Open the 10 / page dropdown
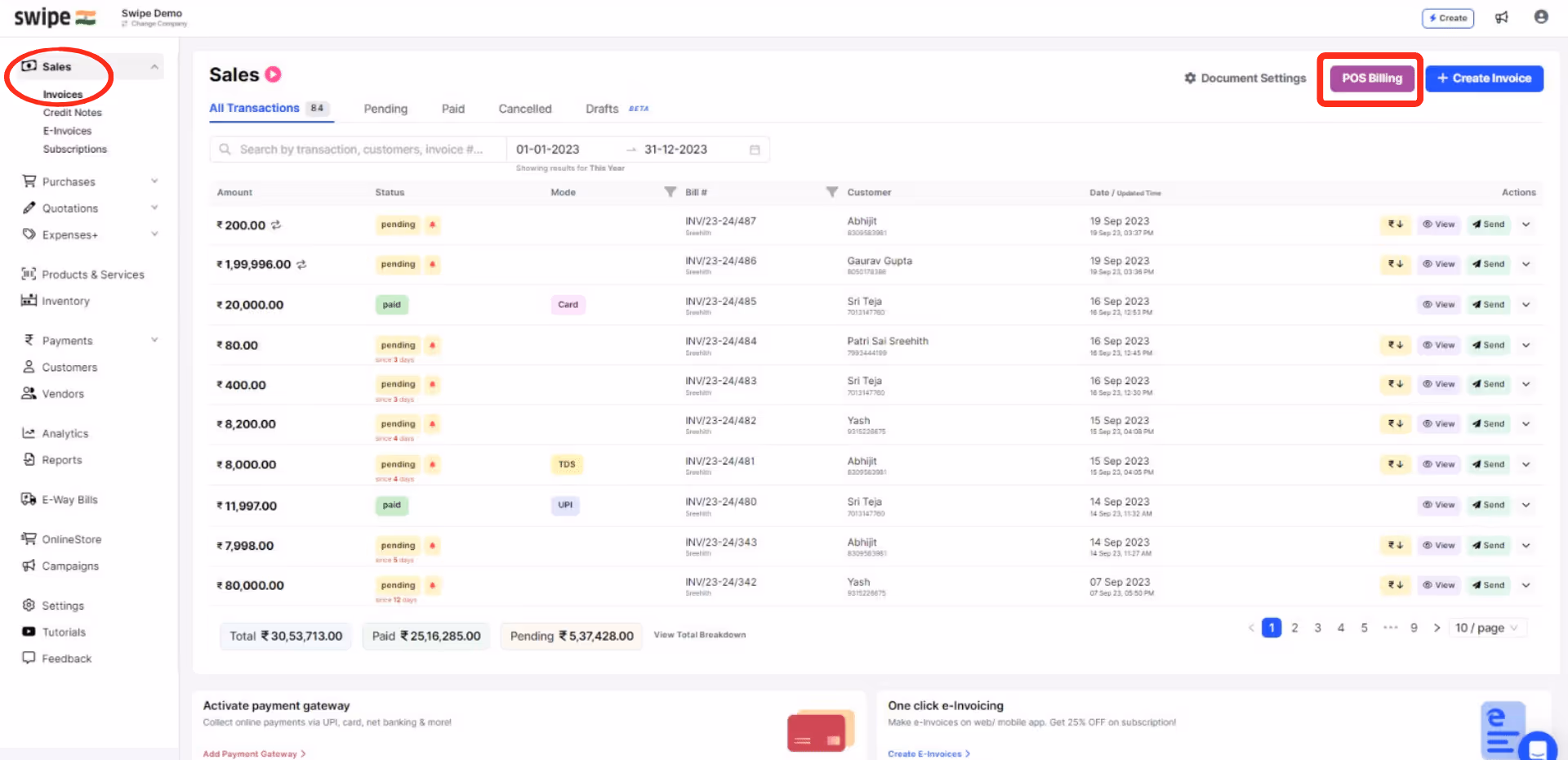 click(1486, 628)
